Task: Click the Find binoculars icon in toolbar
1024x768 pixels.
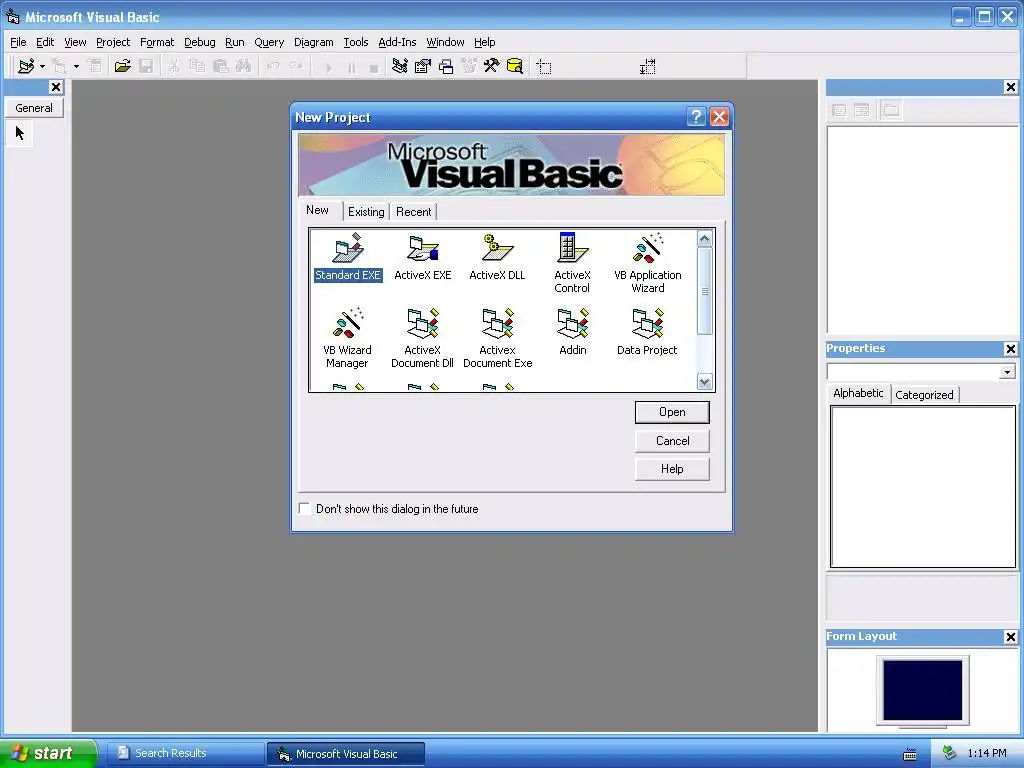Action: pyautogui.click(x=243, y=66)
